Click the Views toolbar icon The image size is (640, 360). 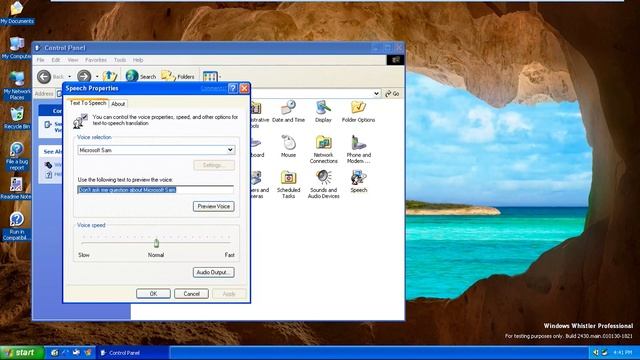click(x=210, y=76)
